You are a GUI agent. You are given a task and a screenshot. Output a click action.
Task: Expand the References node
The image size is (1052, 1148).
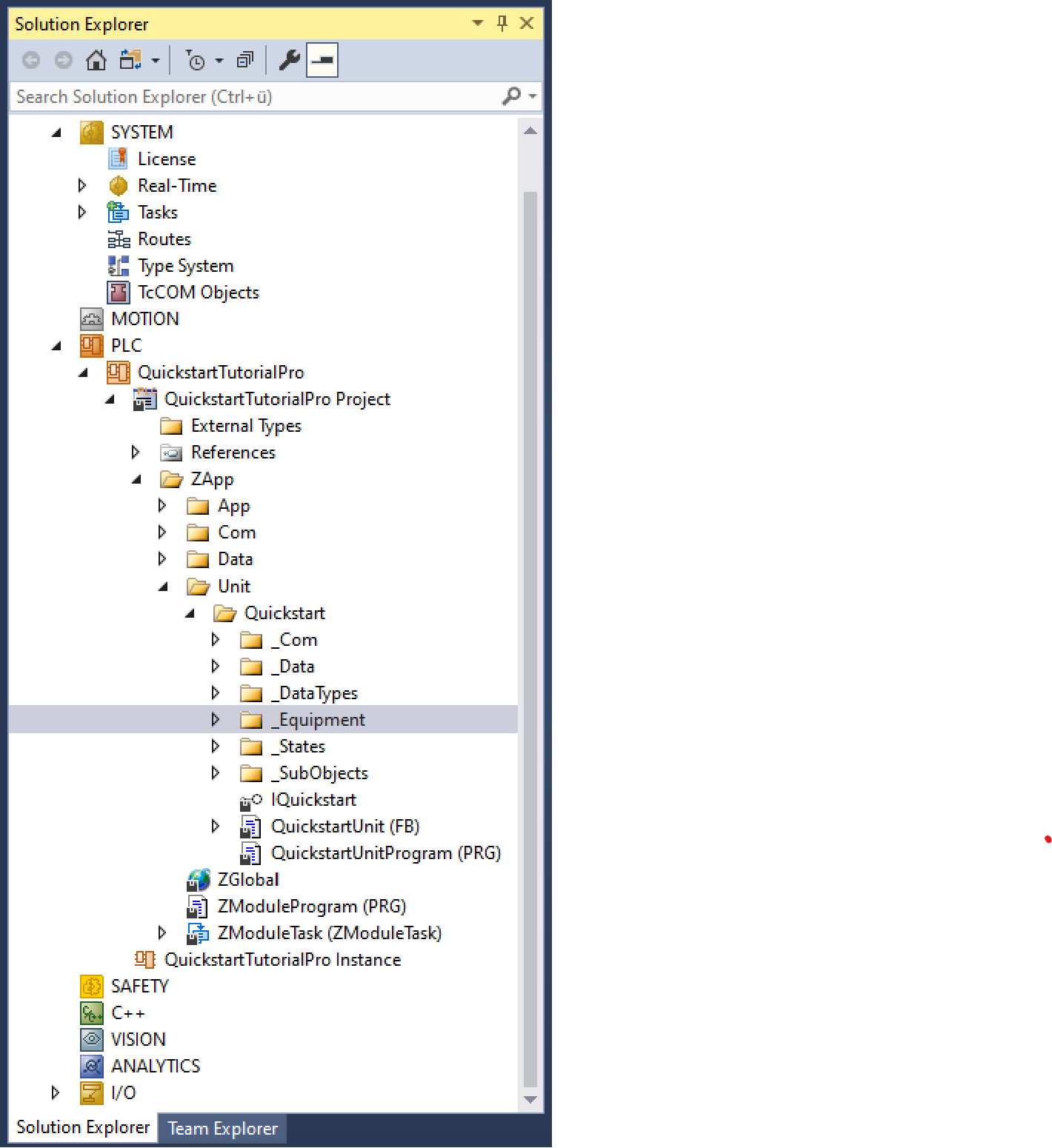[x=136, y=452]
